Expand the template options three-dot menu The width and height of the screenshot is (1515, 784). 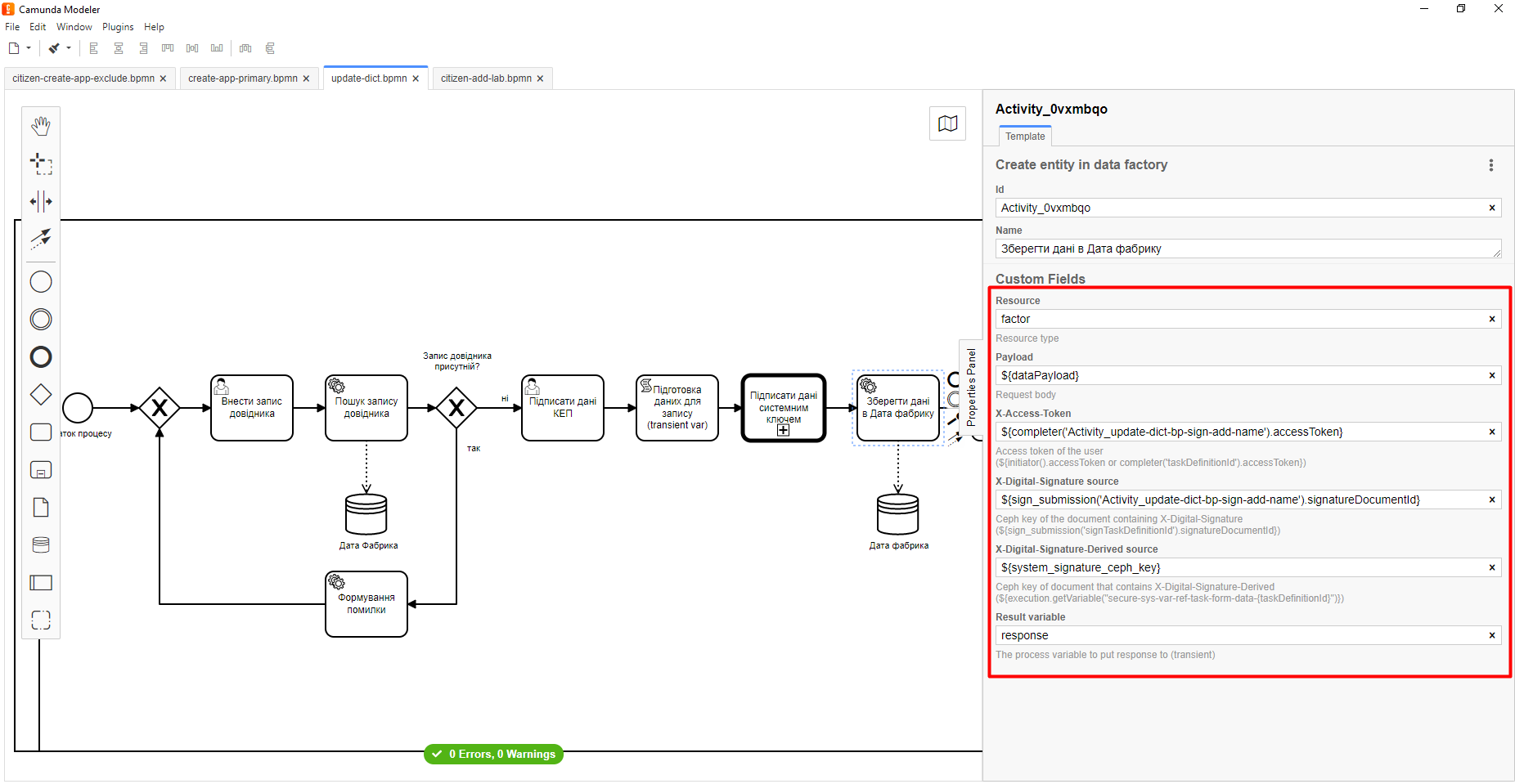click(1490, 165)
